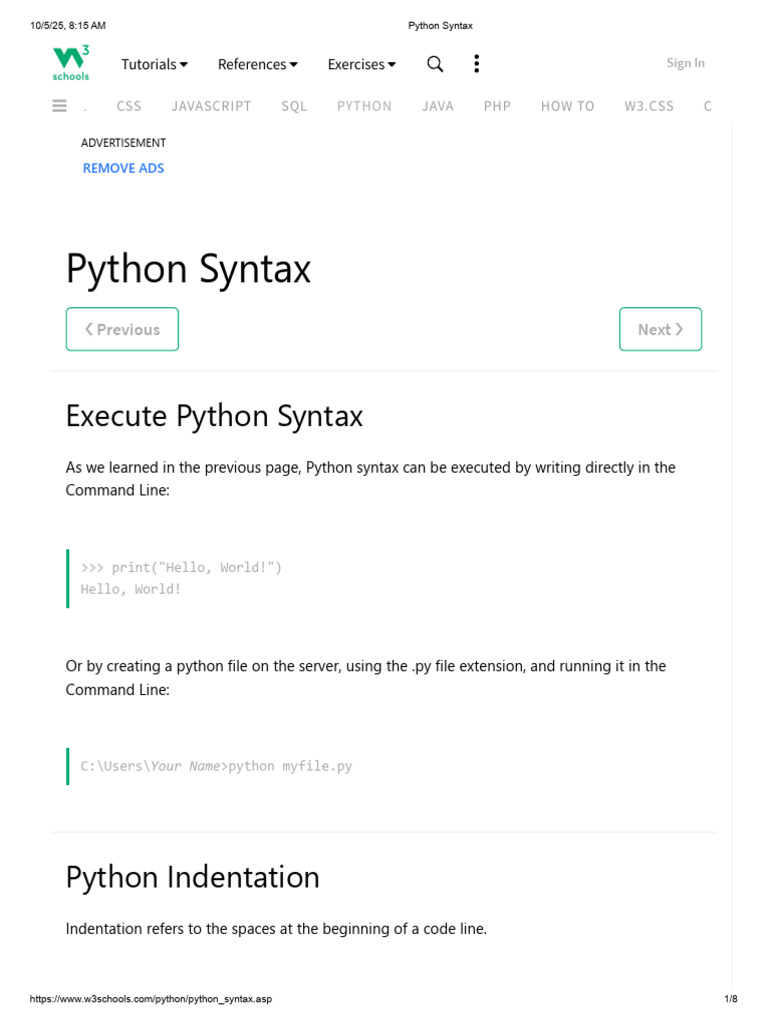Go to the Previous page button

coord(122,329)
